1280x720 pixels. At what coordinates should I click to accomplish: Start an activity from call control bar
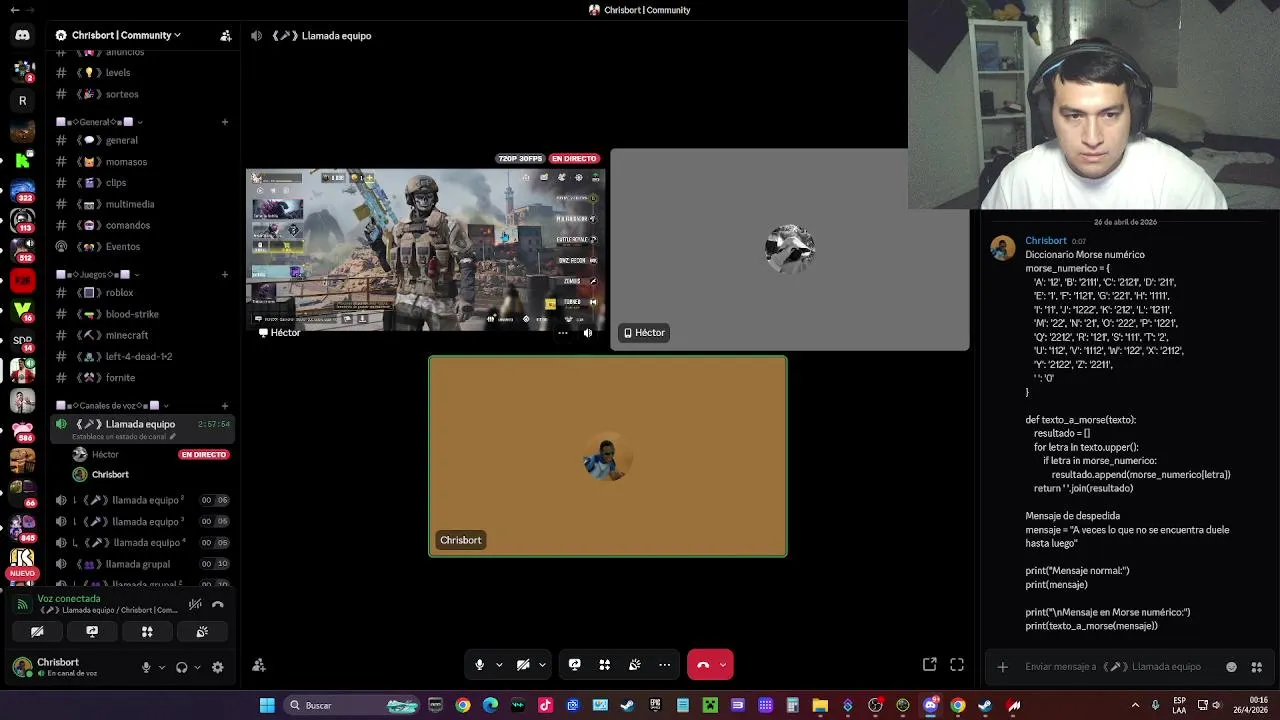pos(605,665)
